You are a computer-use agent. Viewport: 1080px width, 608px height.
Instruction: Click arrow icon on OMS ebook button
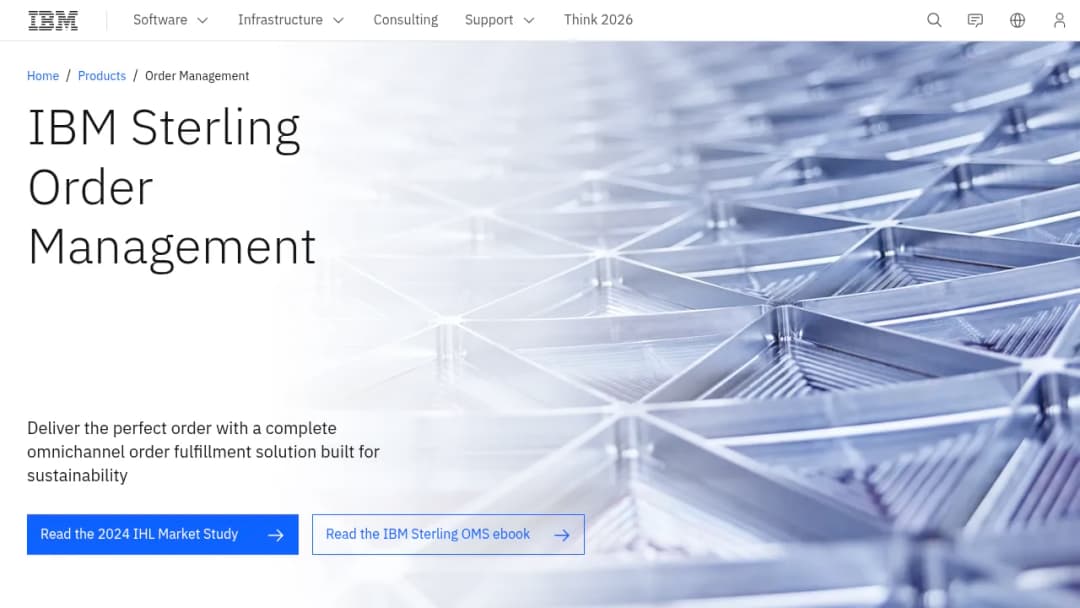(562, 535)
